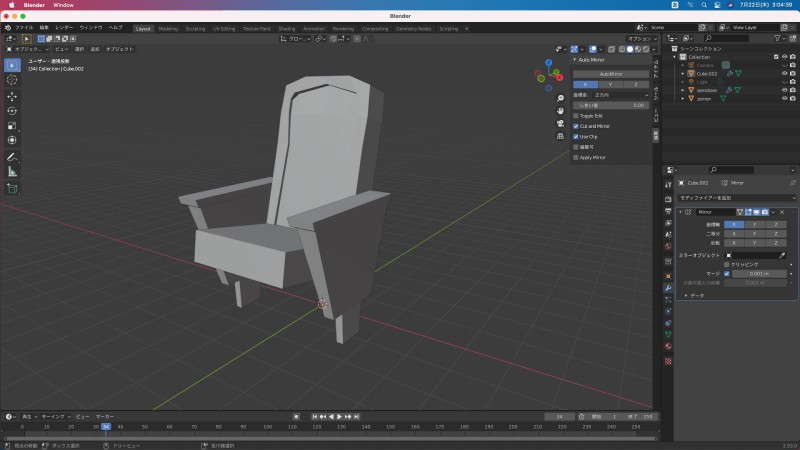Enable the Toggle Edit checkbox
The width and height of the screenshot is (800, 450).
[576, 116]
